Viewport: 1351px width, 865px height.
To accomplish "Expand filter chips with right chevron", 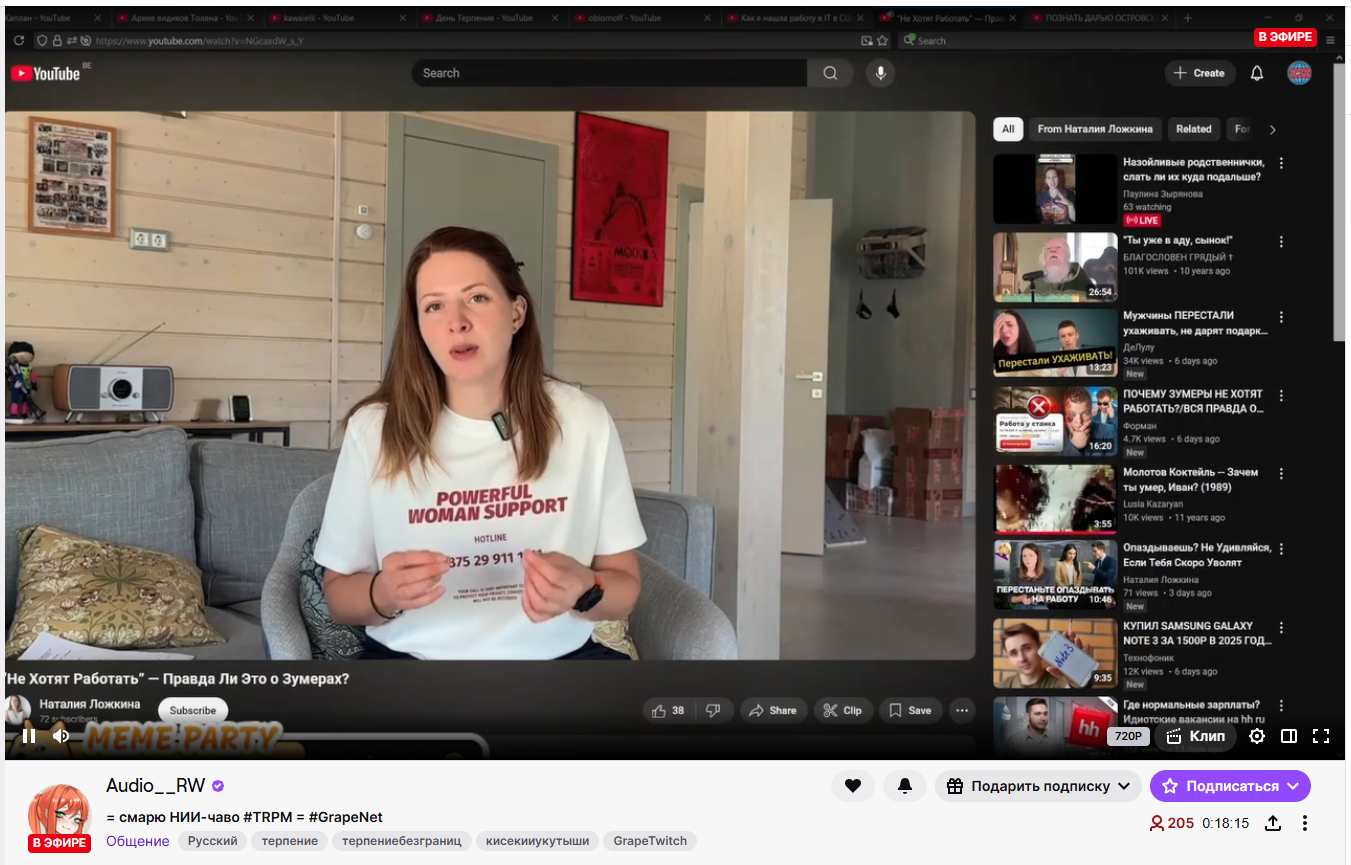I will (1272, 129).
